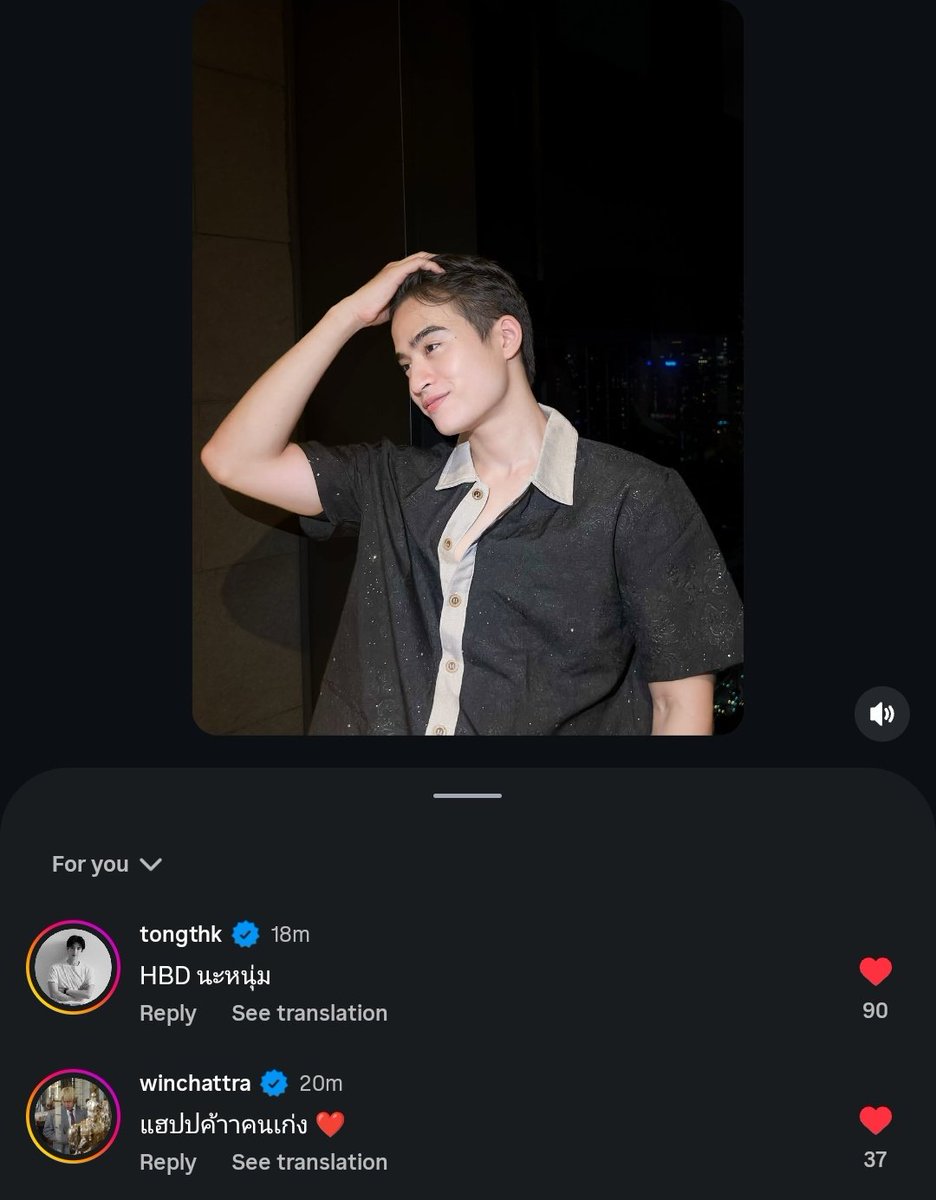
Task: Like winchattra's comment with the heart
Action: pyautogui.click(x=875, y=1120)
